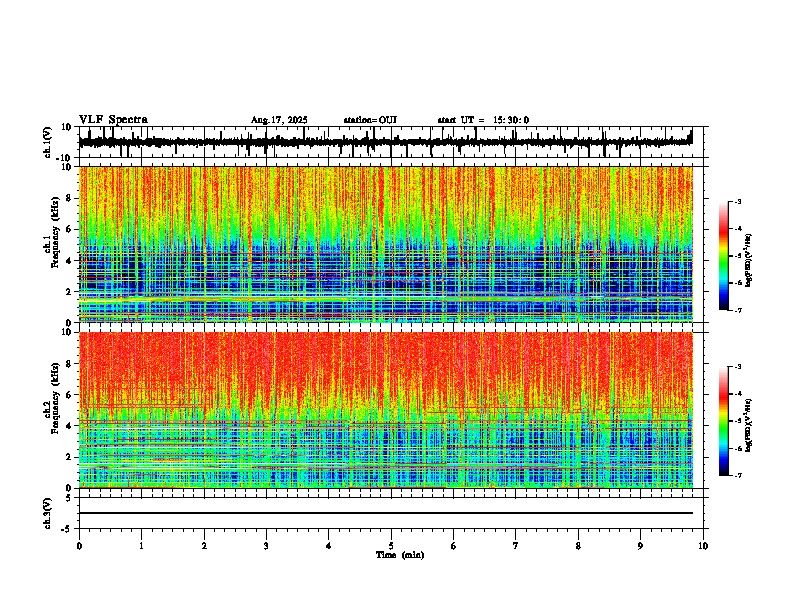792x612 pixels.
Task: Select the 'start UT = 15:30:0' text
Action: 483,120
